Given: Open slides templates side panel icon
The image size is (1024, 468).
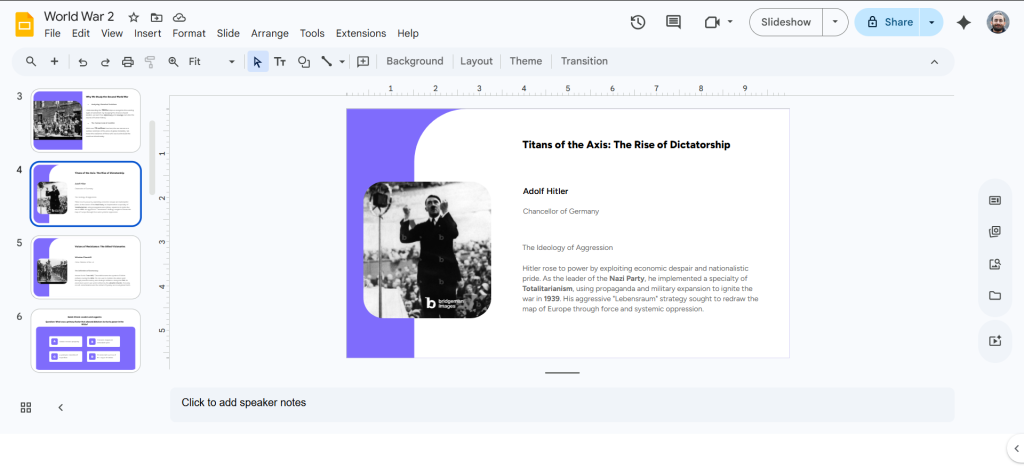Looking at the screenshot, I should click(x=995, y=200).
